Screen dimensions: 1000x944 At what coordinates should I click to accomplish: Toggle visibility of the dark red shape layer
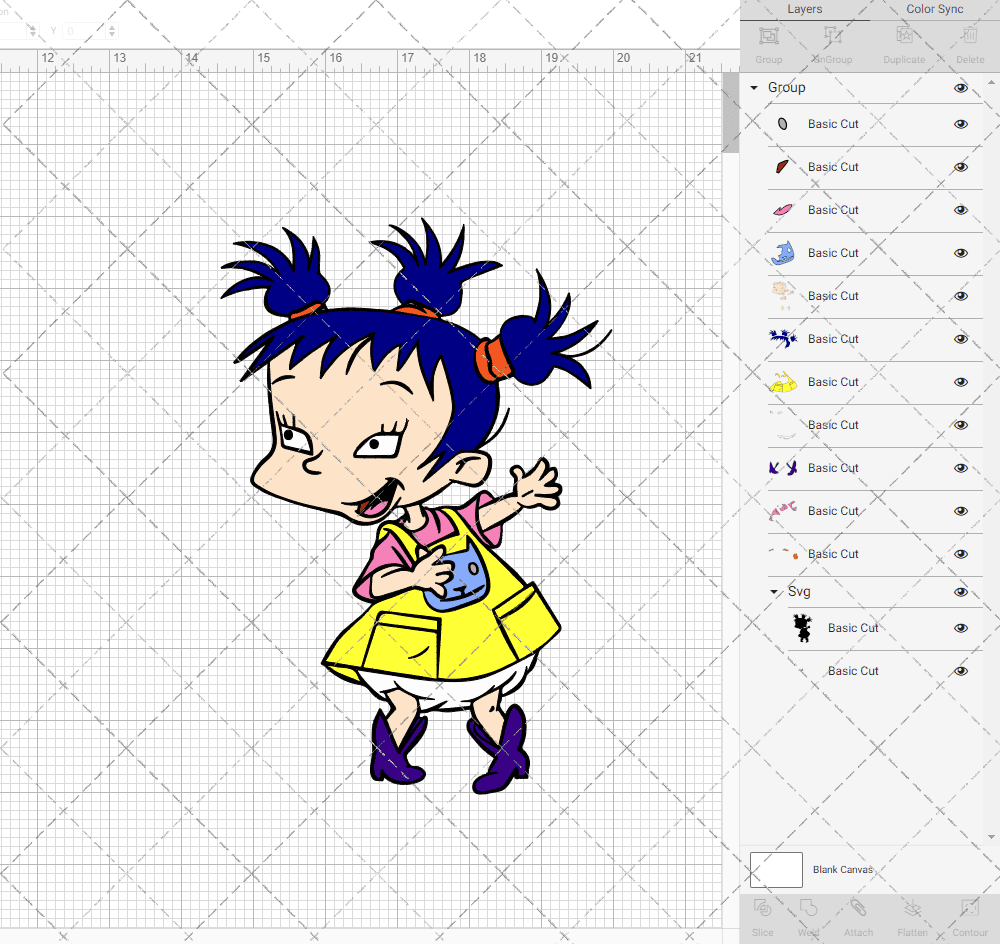(x=961, y=167)
